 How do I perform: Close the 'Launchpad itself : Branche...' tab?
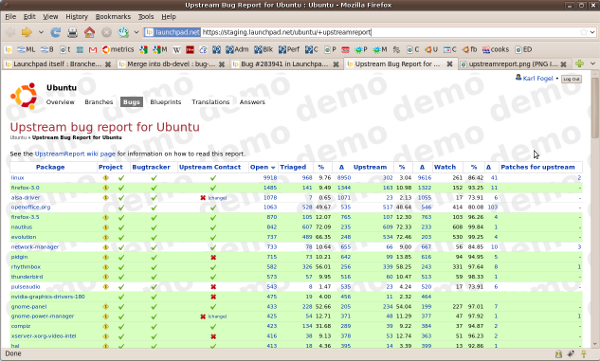tap(108, 64)
